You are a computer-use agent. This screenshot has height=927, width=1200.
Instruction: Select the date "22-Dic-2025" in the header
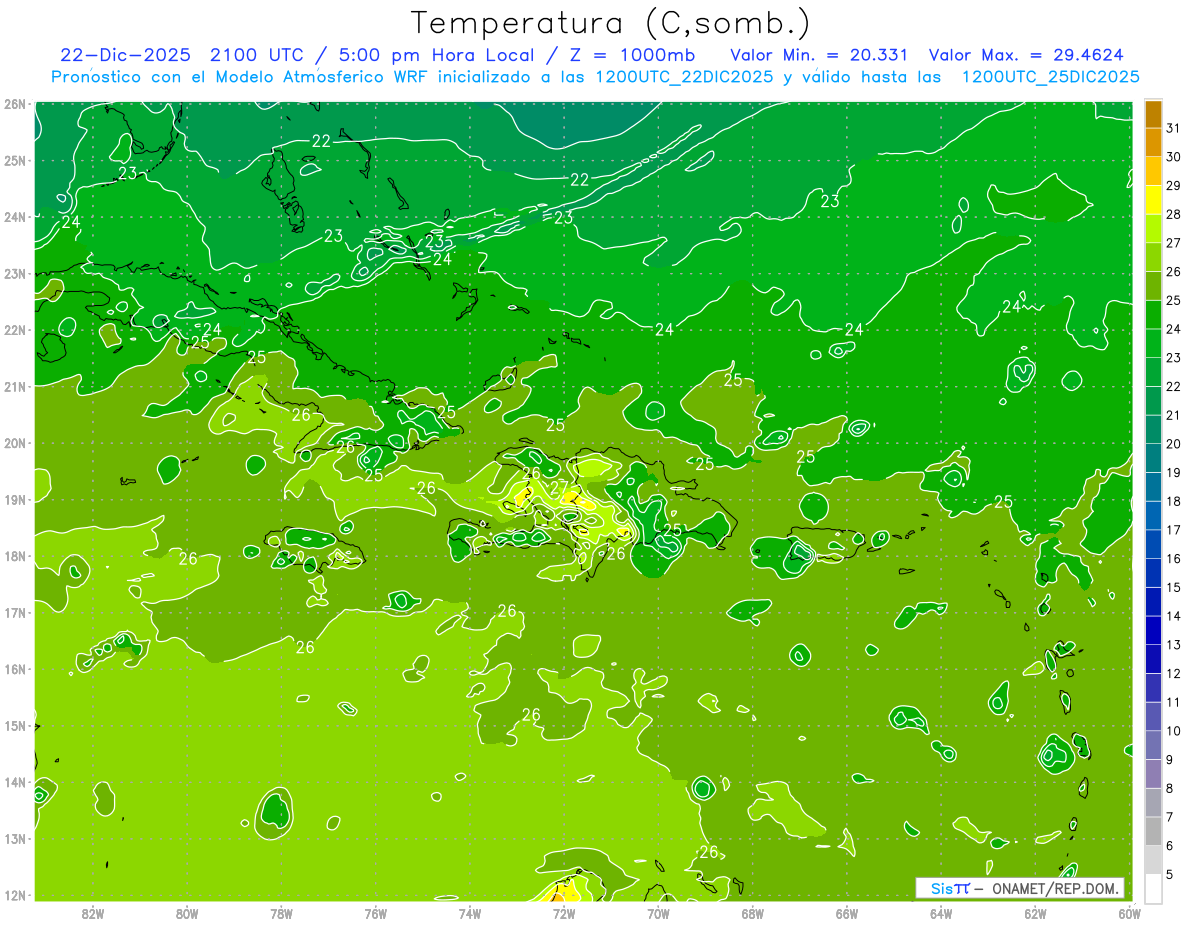tap(125, 55)
